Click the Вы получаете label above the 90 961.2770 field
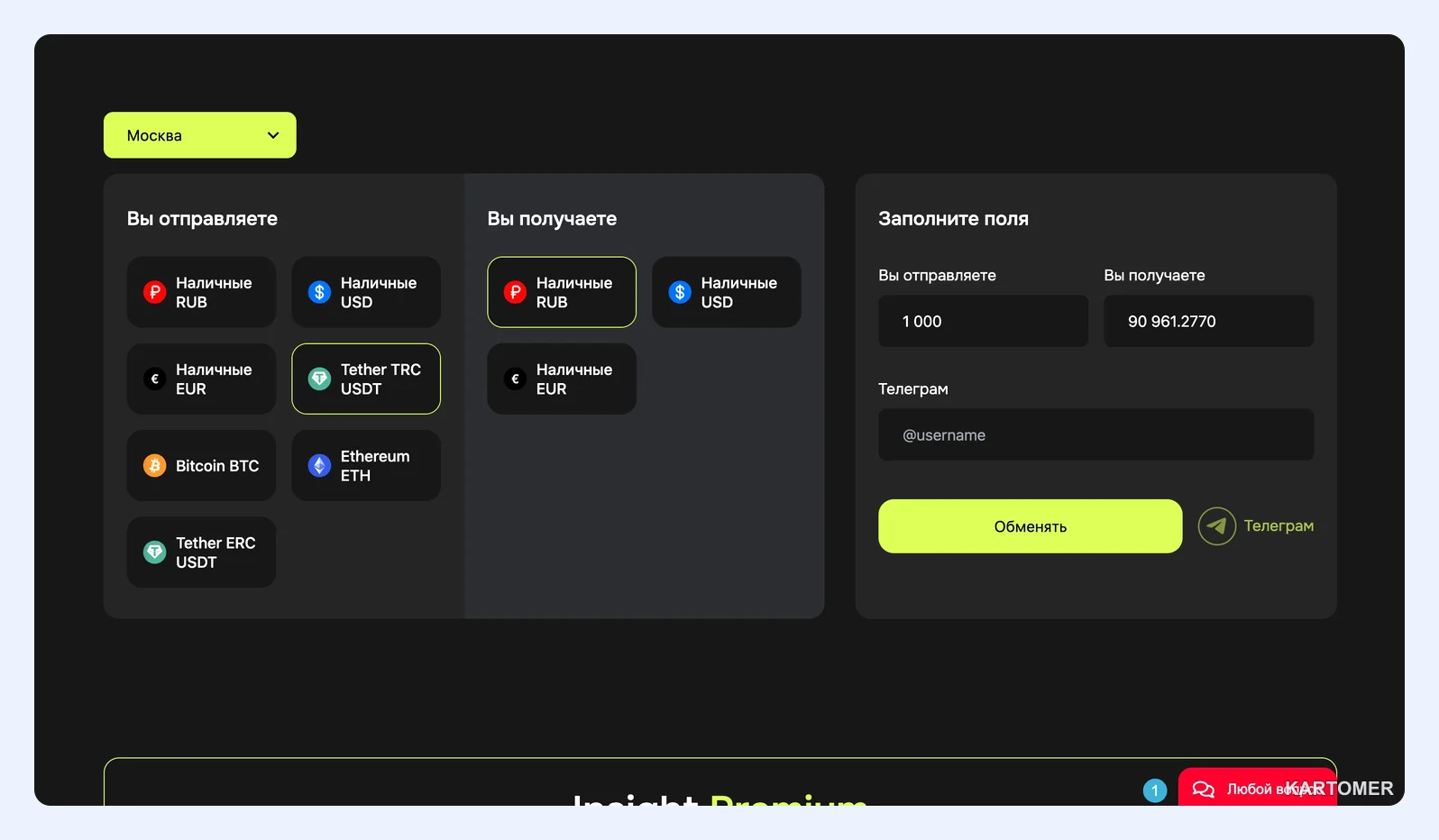 tap(1155, 276)
